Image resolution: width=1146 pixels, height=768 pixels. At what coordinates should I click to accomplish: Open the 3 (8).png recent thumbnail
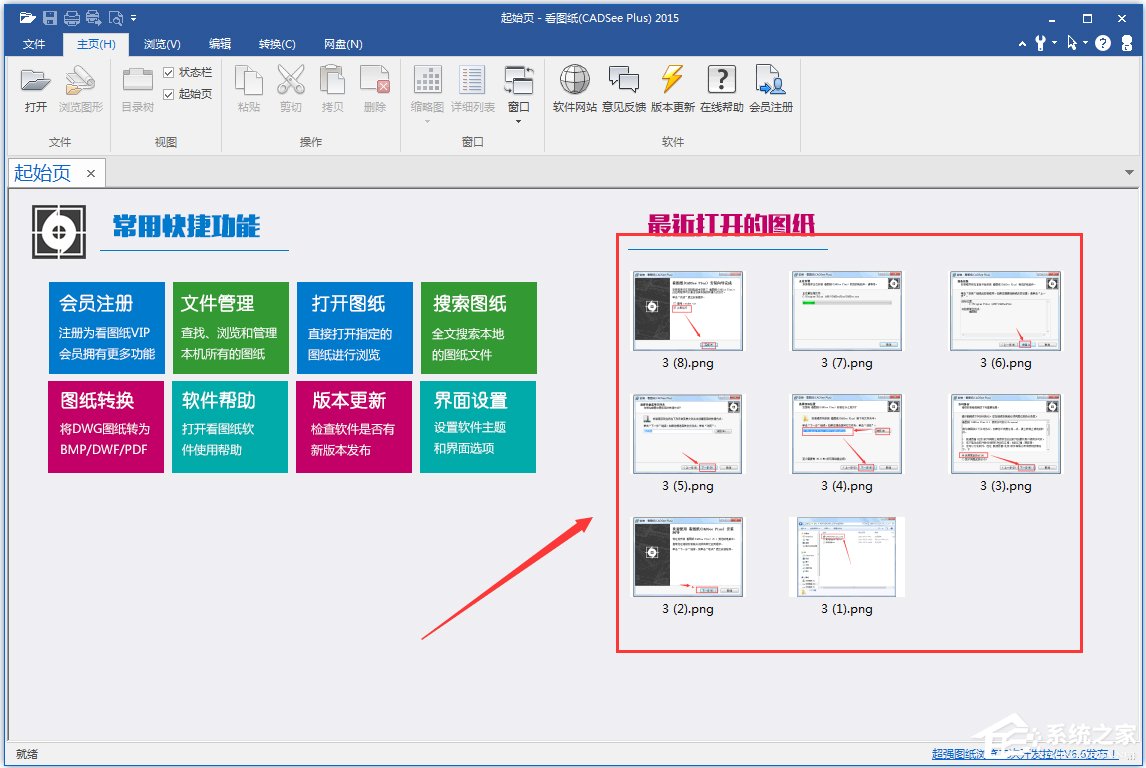coord(687,311)
